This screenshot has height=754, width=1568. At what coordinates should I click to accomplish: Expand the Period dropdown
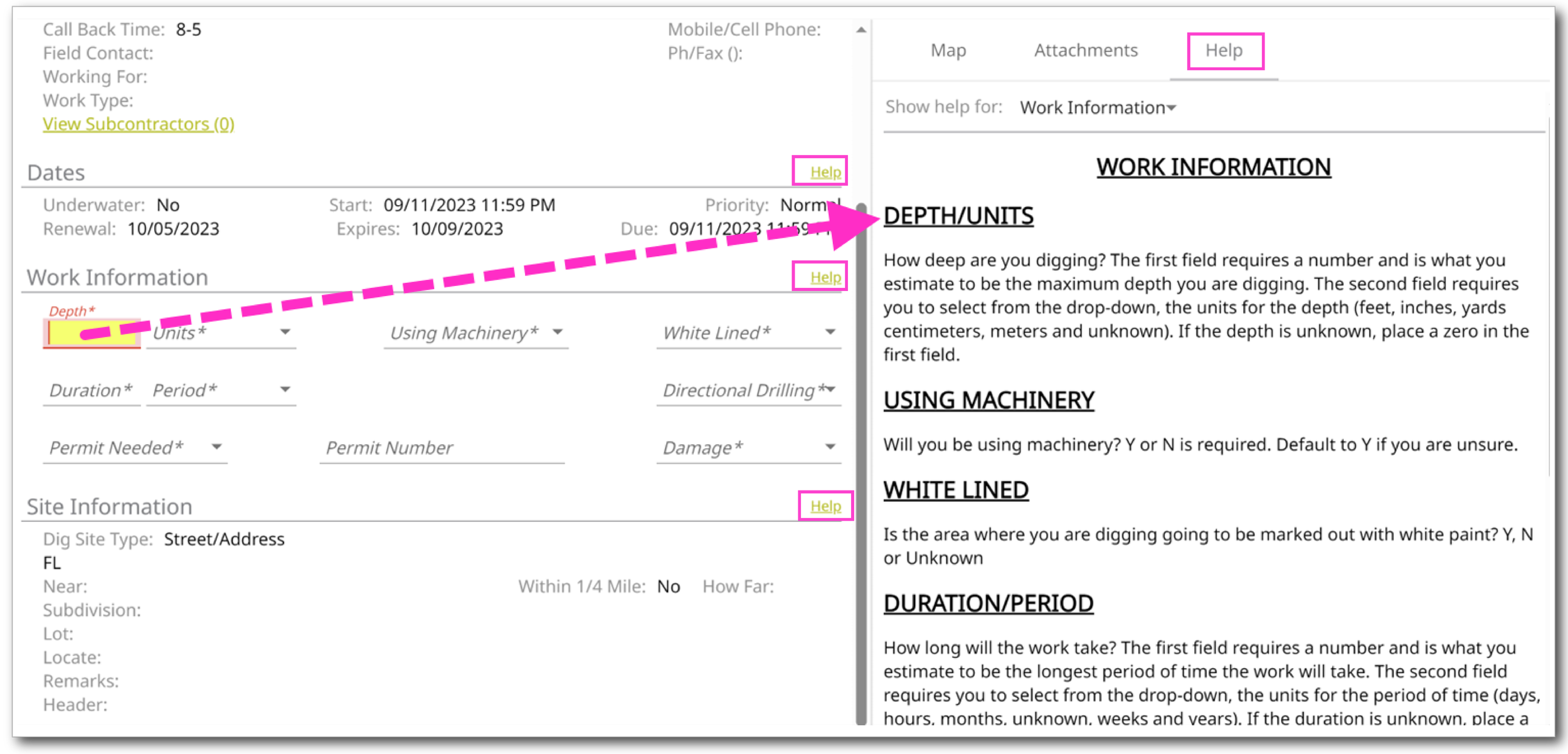click(x=284, y=390)
